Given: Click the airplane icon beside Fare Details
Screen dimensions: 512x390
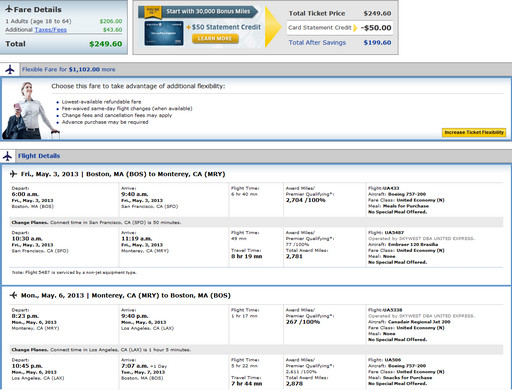Looking at the screenshot, I should click(x=9, y=9).
